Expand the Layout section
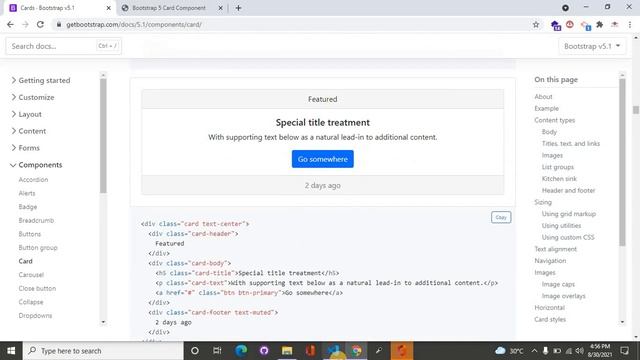 27,114
